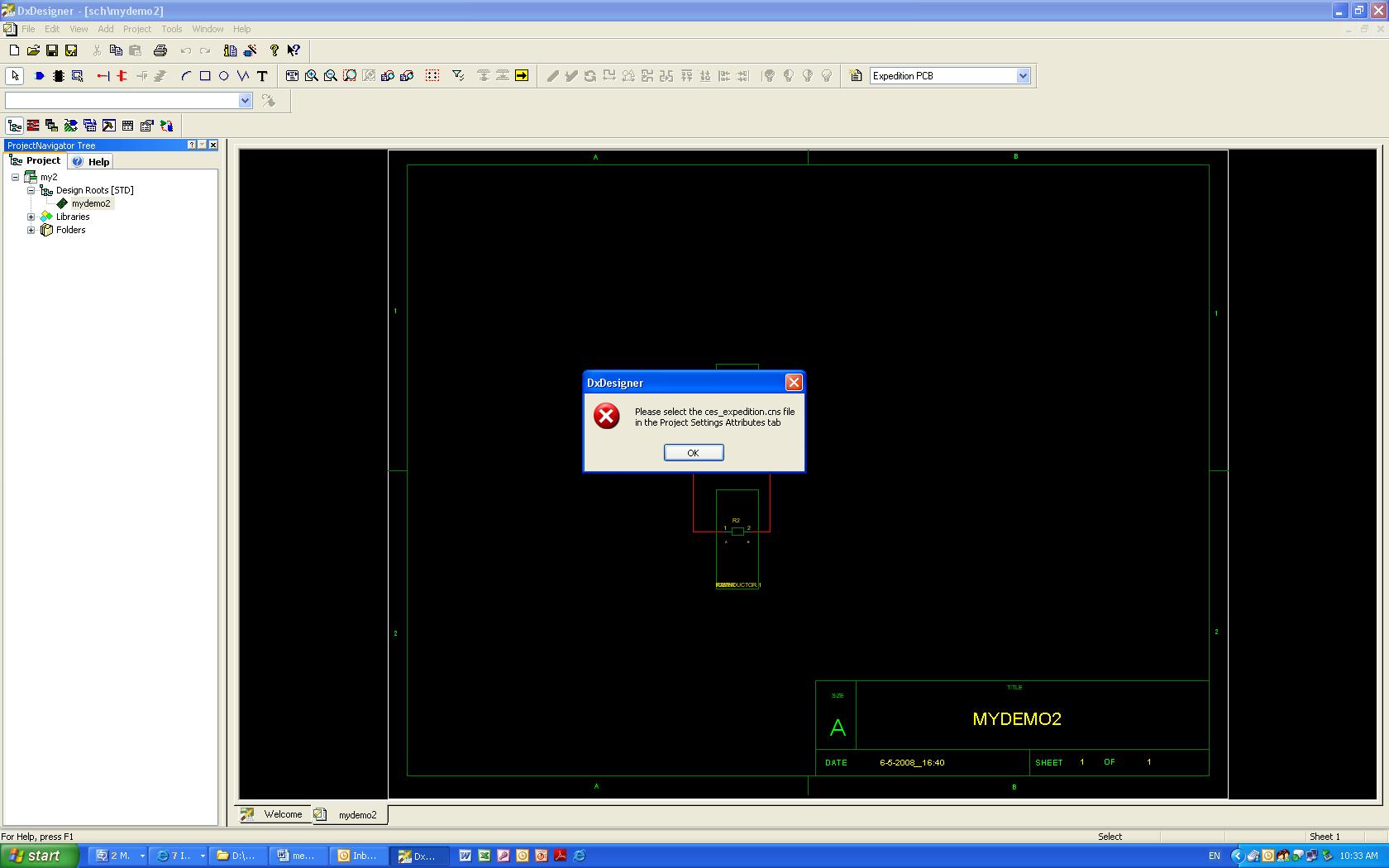The width and height of the screenshot is (1389, 868).
Task: Toggle the red dotted grid icon
Action: tap(432, 76)
